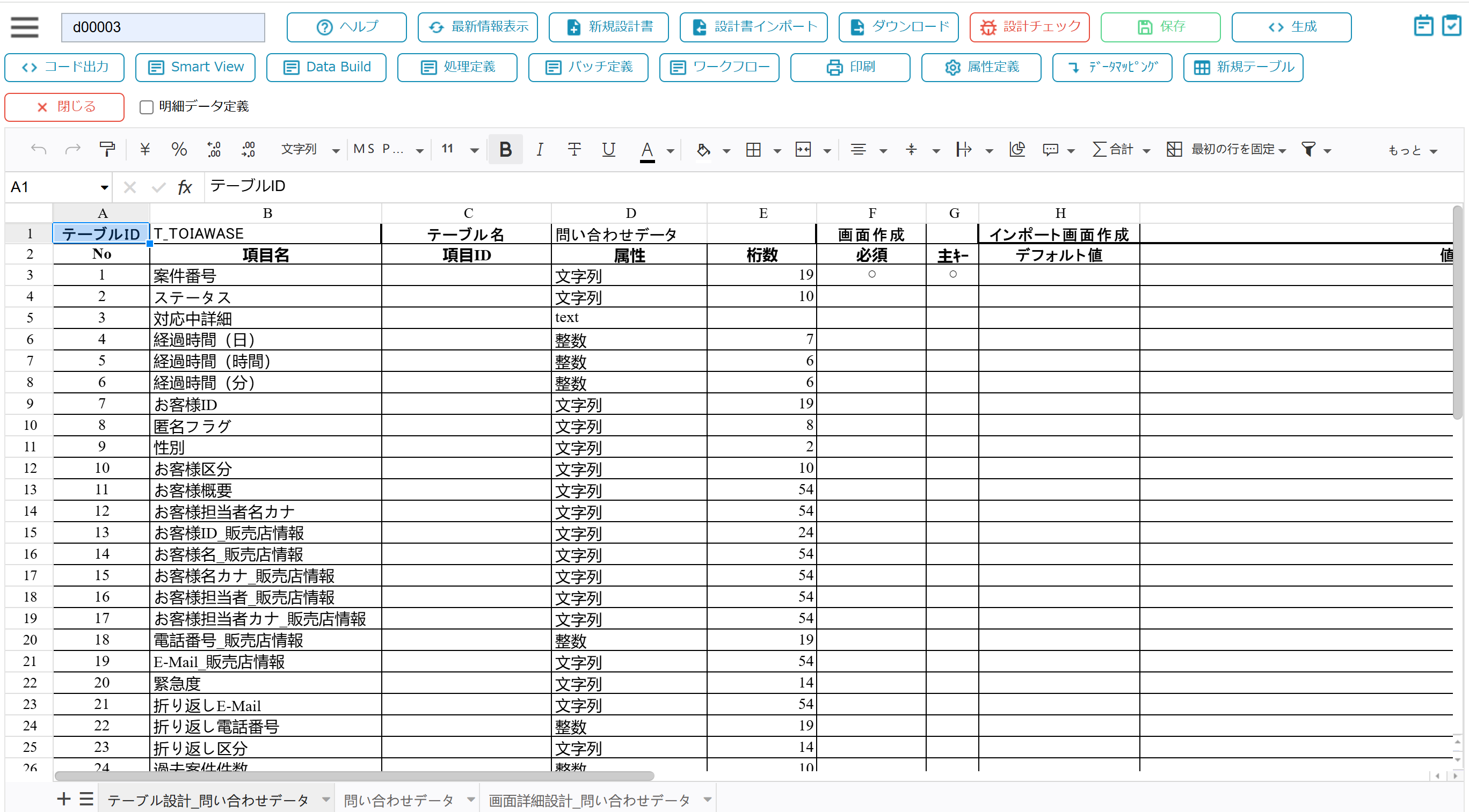Click the fx insert function icon
Viewport: 1469px width, 812px height.
185,187
